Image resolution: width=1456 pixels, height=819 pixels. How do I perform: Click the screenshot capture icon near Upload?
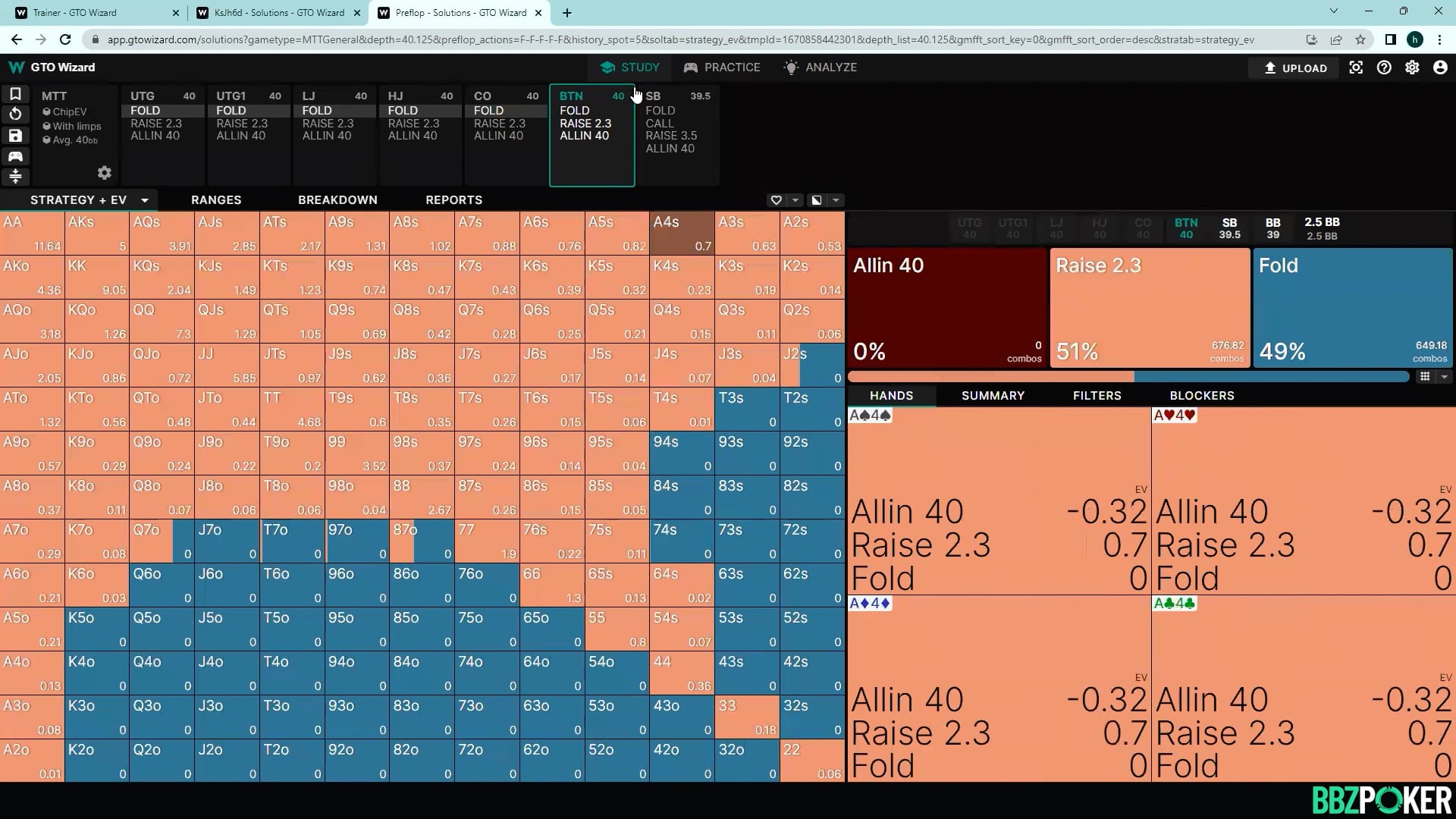click(x=1356, y=67)
